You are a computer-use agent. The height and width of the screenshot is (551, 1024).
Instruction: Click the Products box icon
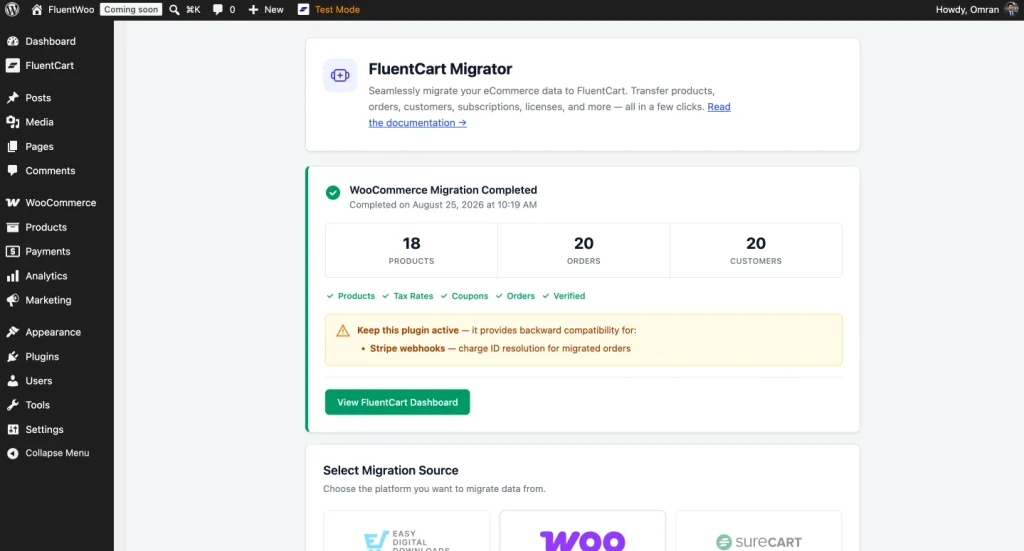coord(12,227)
